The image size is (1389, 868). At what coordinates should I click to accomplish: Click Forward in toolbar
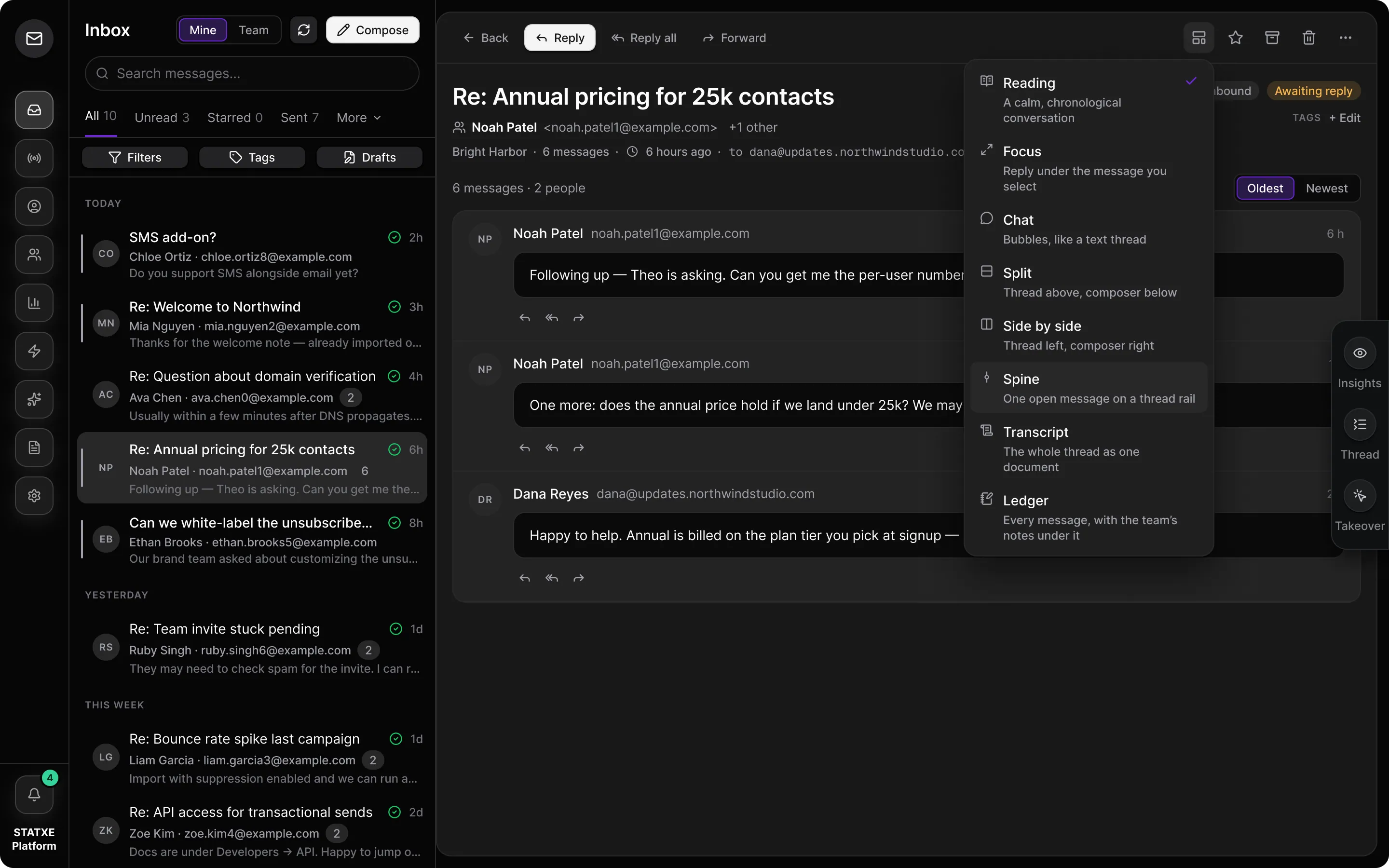point(734,38)
